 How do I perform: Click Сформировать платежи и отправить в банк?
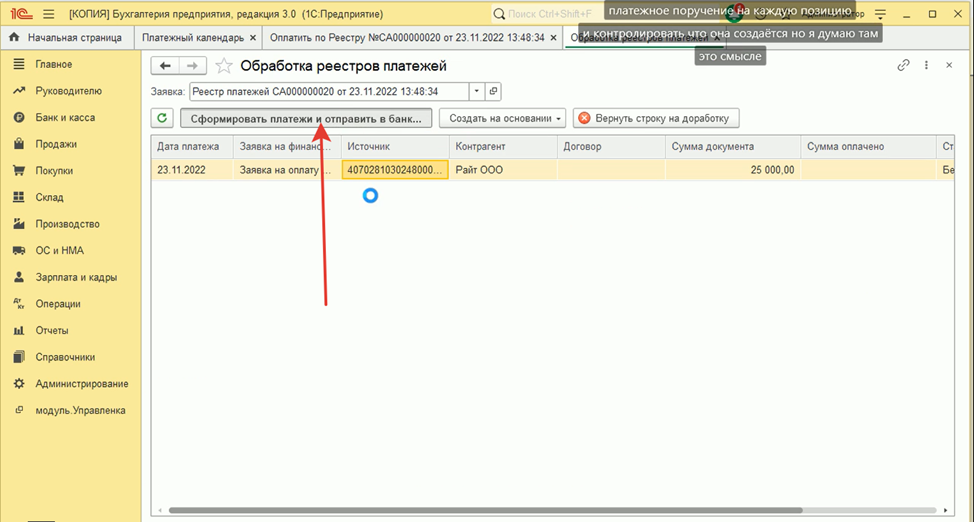click(306, 118)
